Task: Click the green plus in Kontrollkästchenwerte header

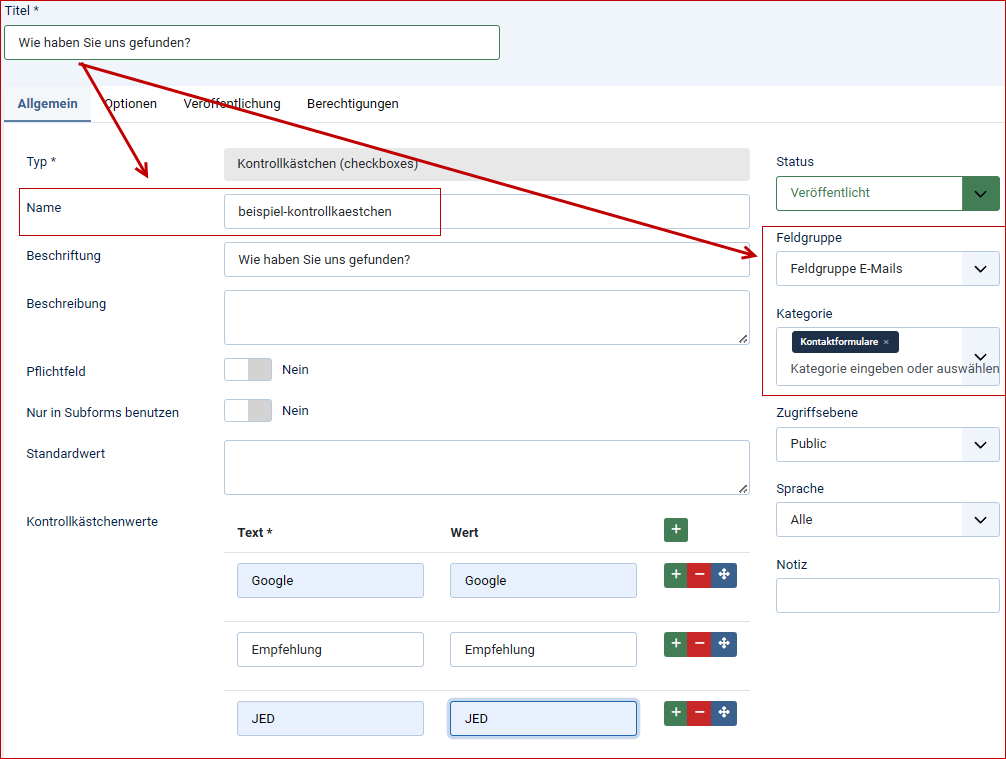Action: (x=676, y=530)
